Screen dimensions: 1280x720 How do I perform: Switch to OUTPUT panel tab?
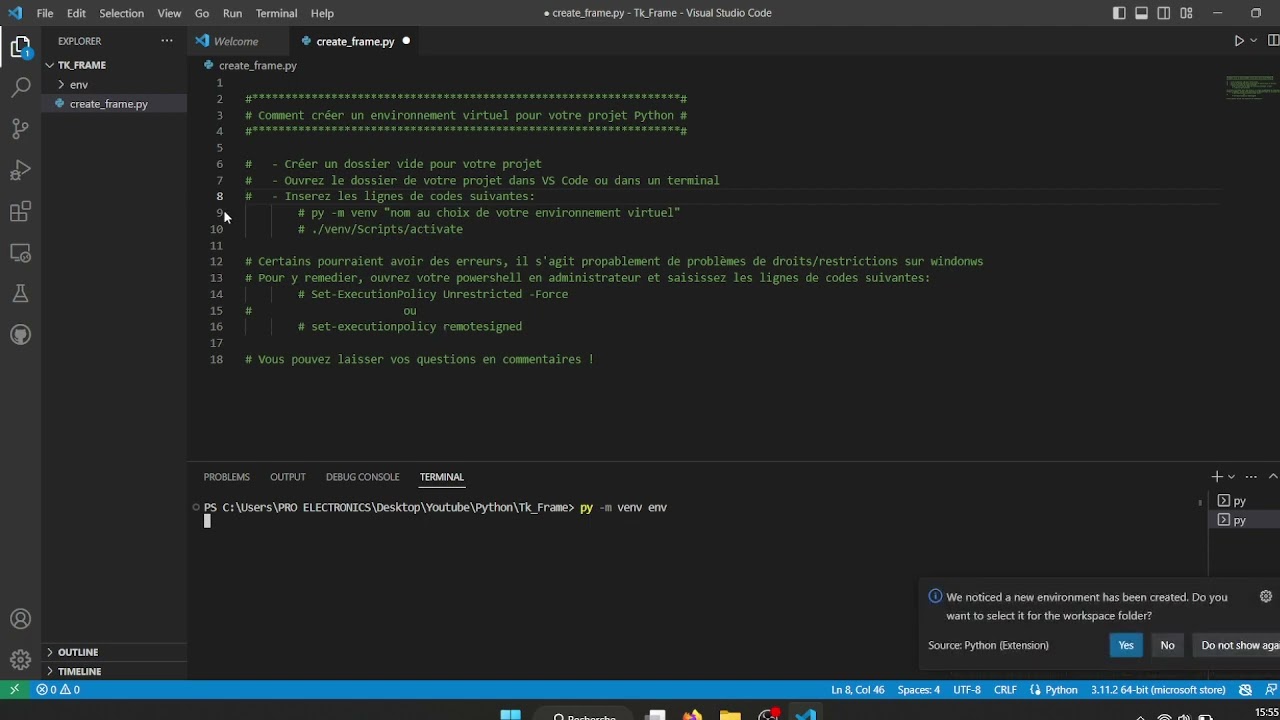[x=288, y=477]
